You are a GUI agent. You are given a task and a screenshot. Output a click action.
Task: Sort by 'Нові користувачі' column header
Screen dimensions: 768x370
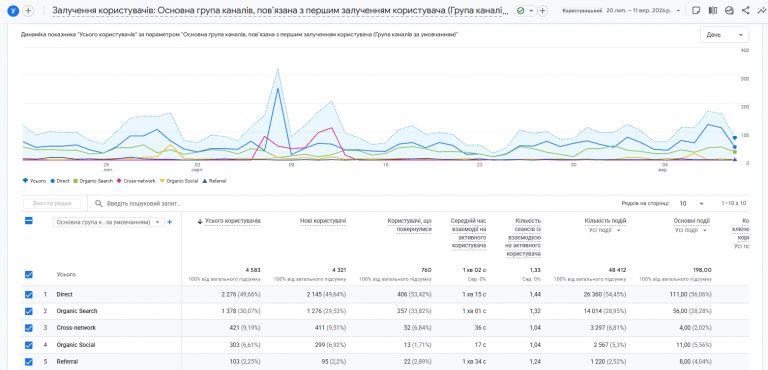[x=323, y=221]
